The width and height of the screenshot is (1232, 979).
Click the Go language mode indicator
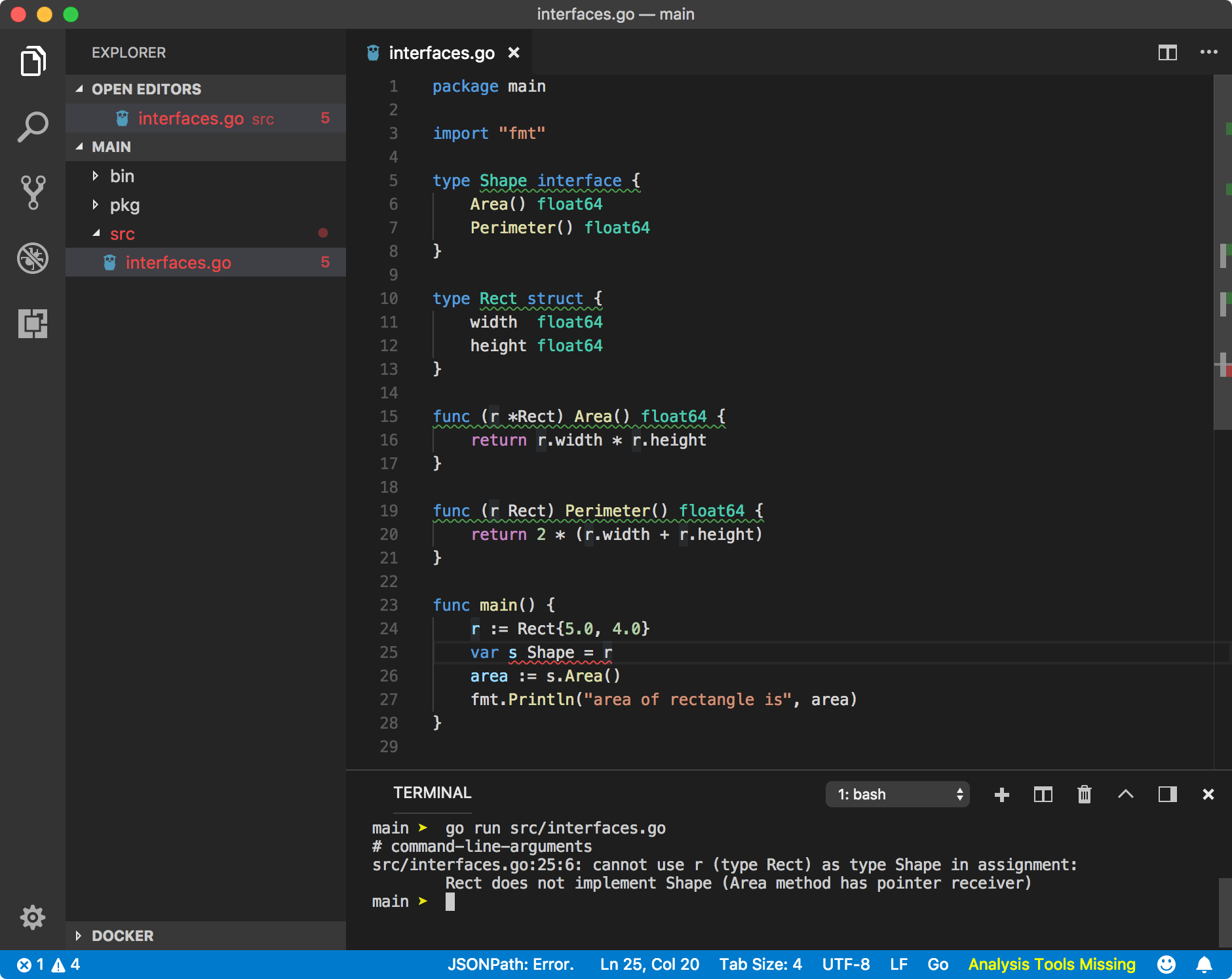coord(937,964)
